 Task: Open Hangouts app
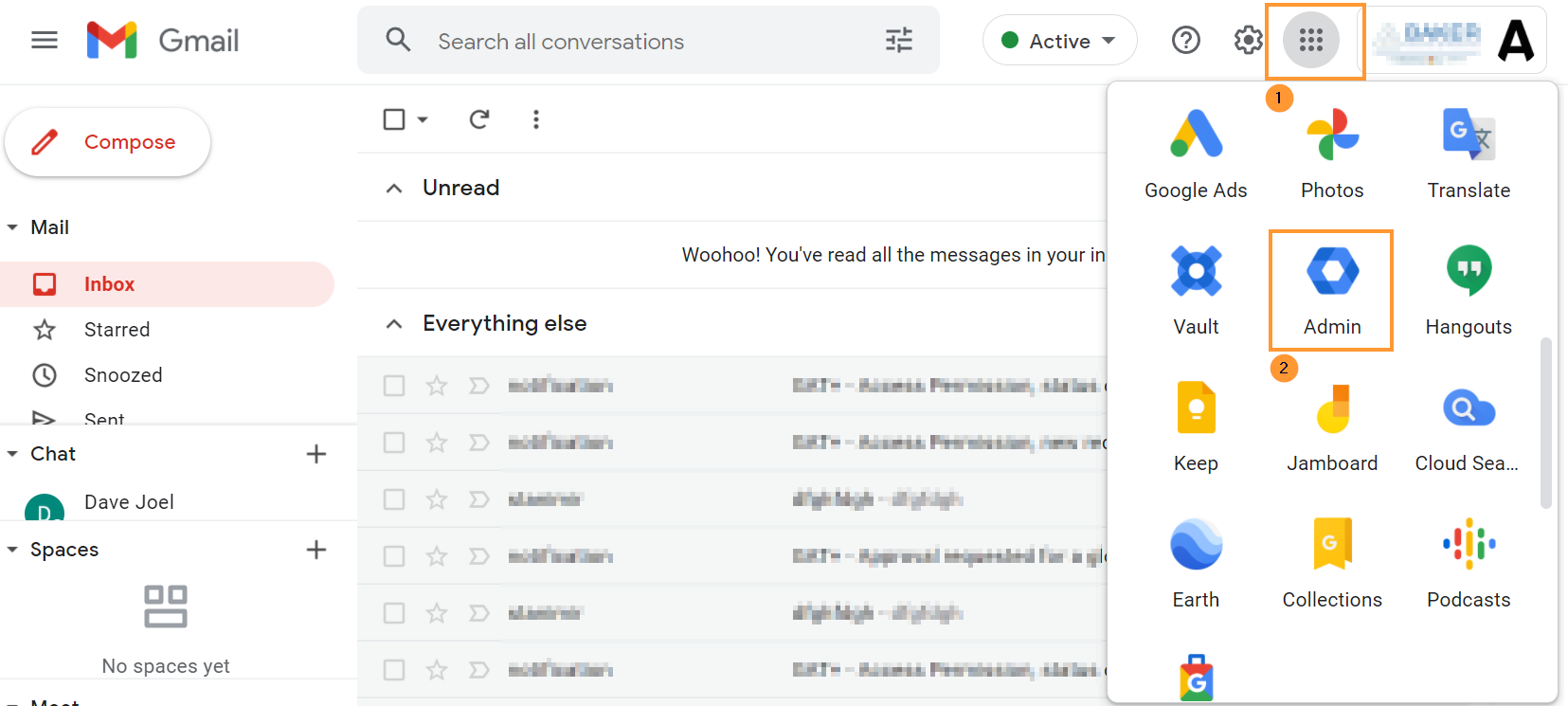pyautogui.click(x=1469, y=290)
